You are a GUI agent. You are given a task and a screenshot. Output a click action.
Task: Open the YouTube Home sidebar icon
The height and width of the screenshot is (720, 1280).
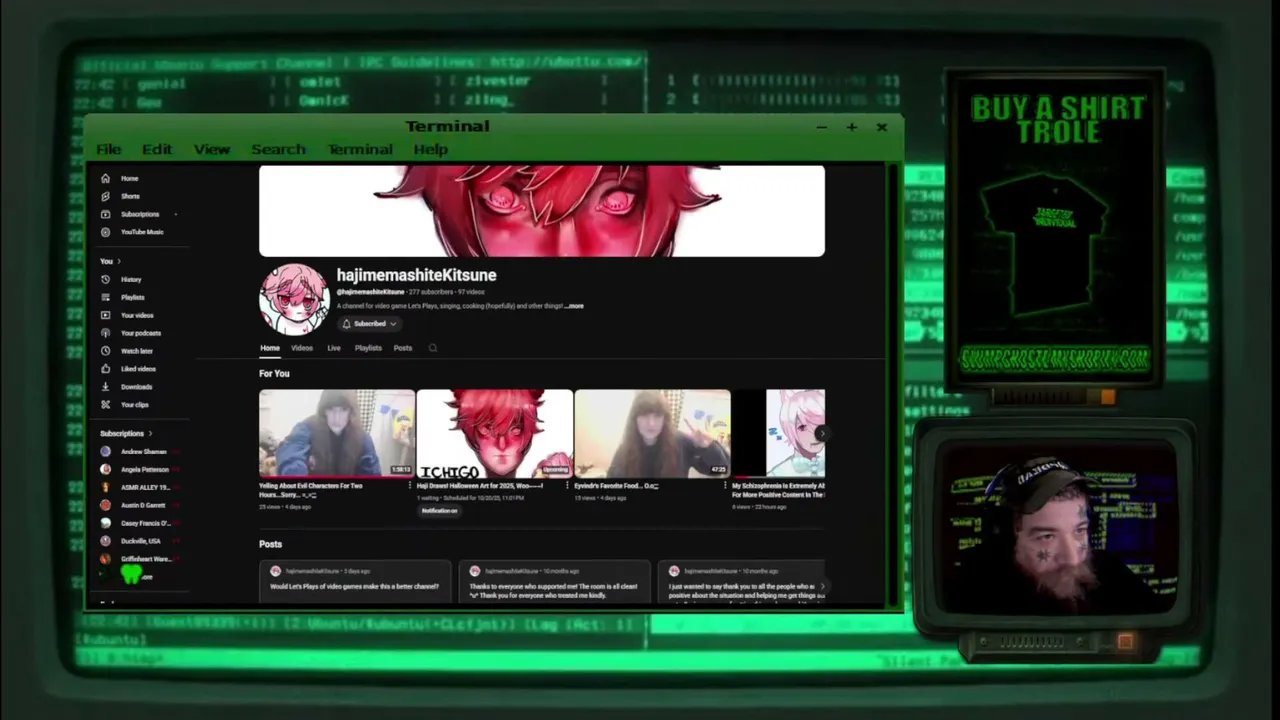(105, 178)
